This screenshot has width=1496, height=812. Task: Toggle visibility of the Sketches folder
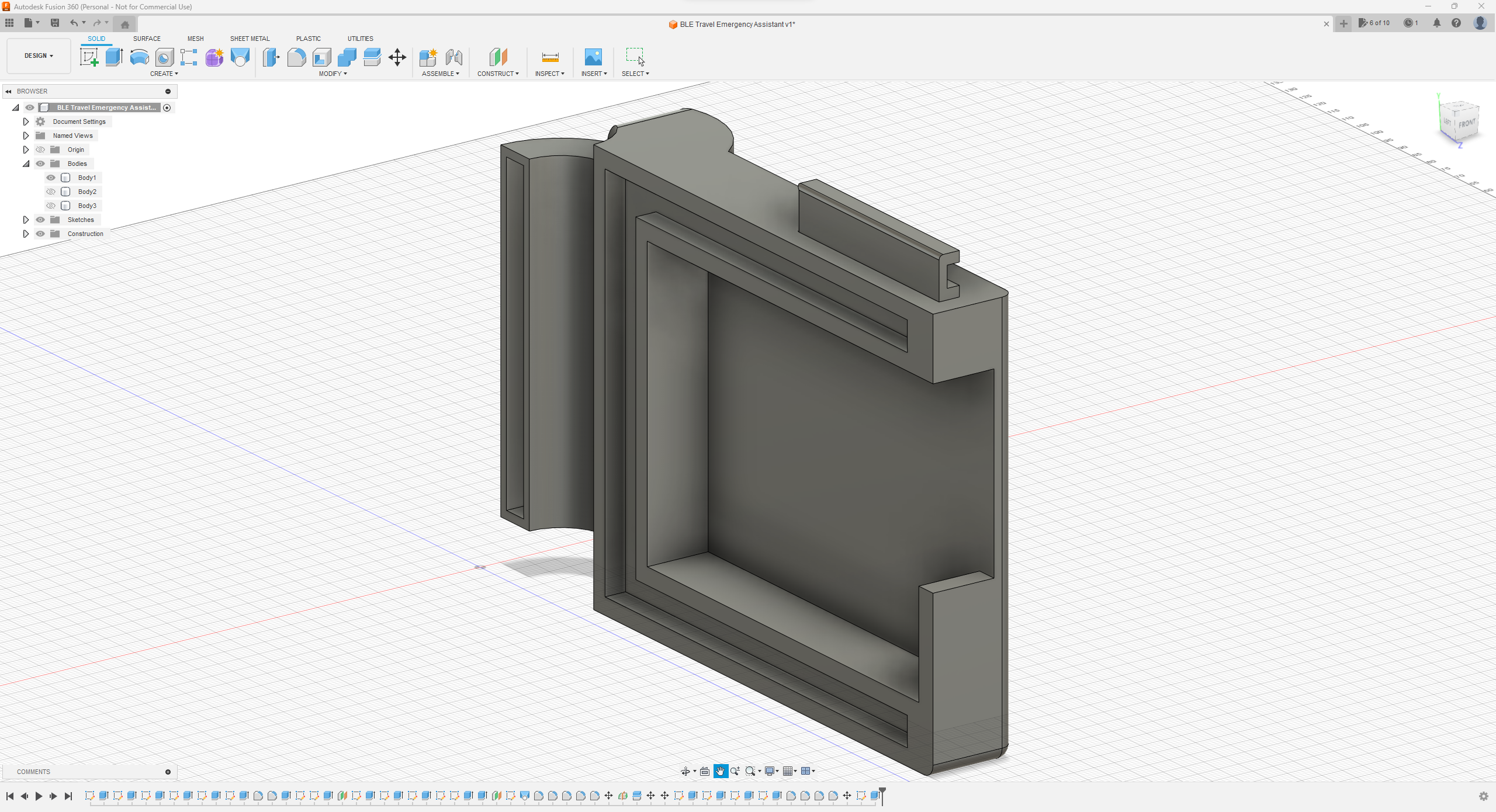pos(40,220)
